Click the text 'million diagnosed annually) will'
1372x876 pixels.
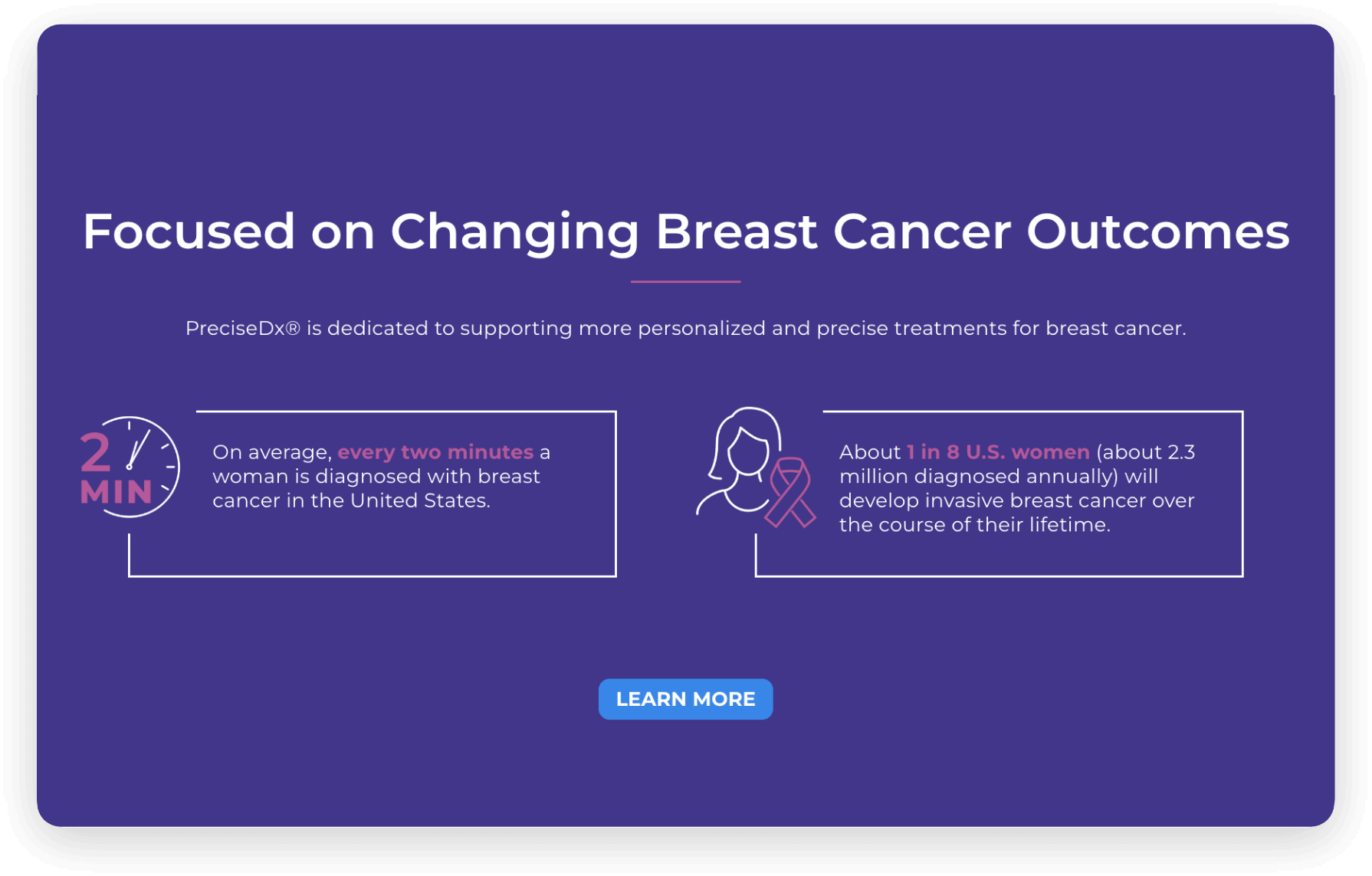[x=999, y=477]
